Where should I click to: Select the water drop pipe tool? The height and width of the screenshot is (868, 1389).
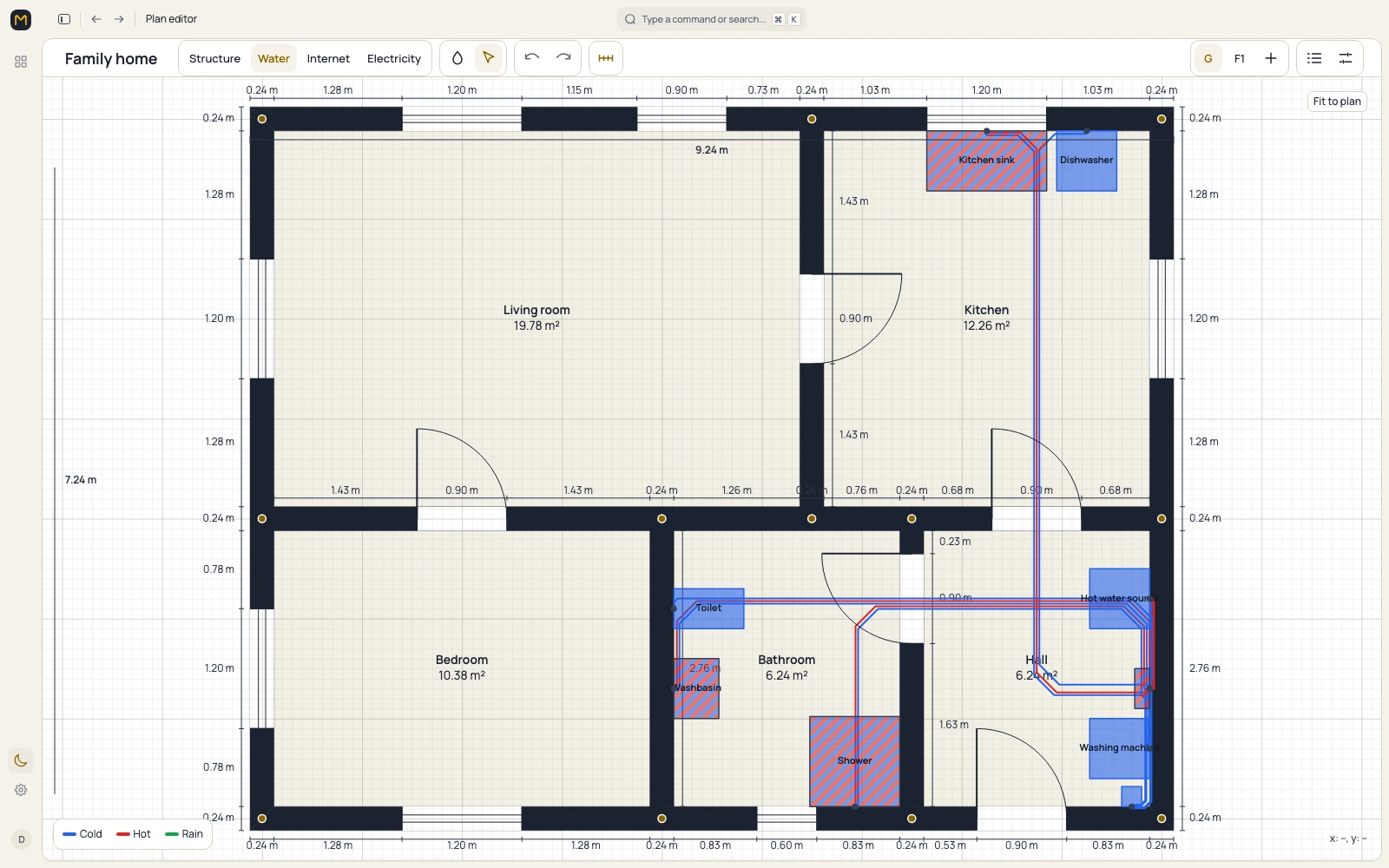(x=458, y=58)
